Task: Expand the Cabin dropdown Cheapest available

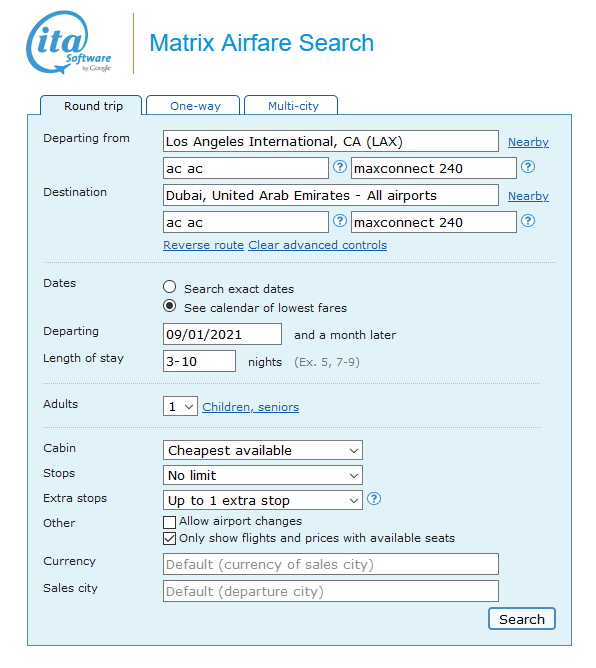Action: click(x=263, y=450)
